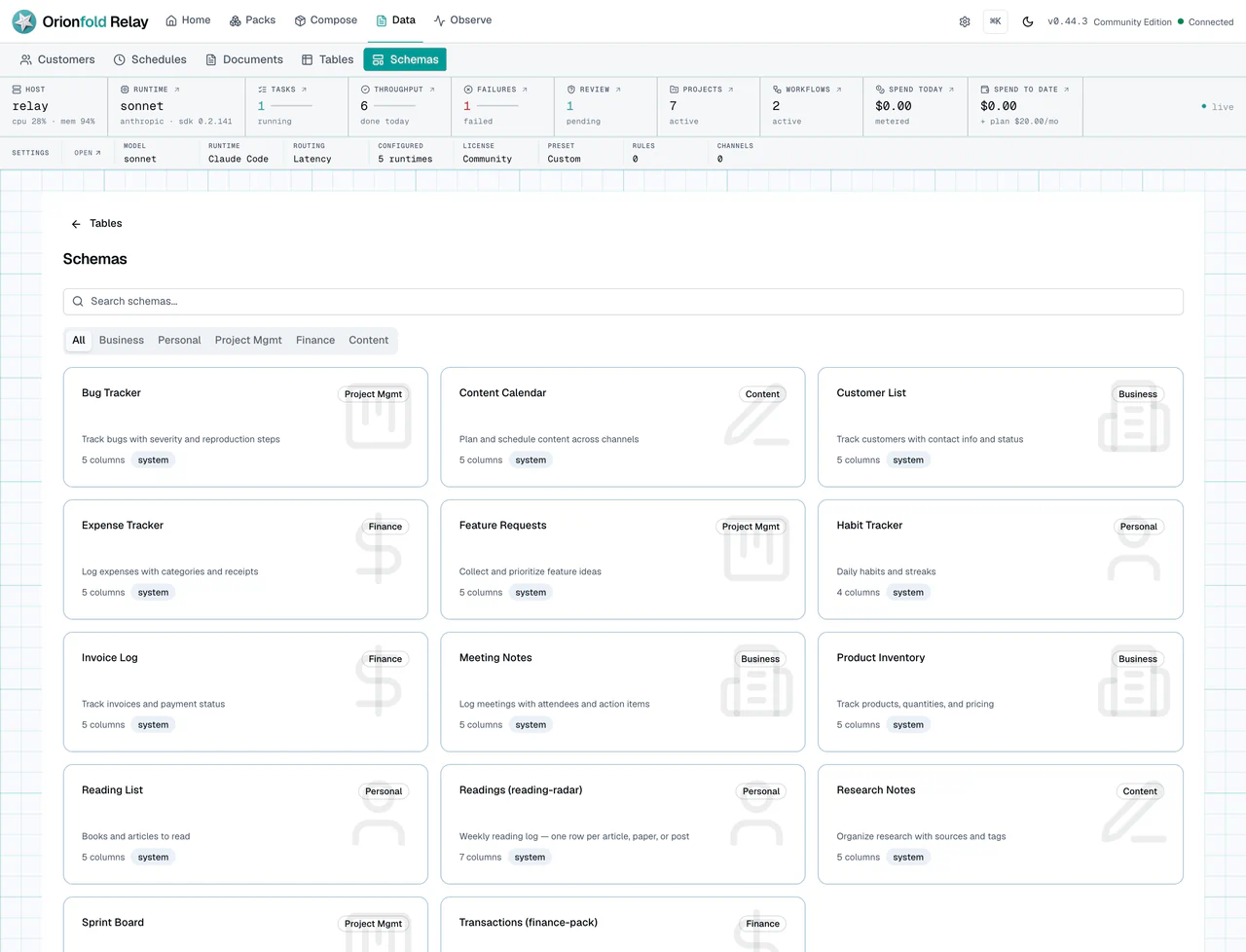Open the Reading List schema card
Screen dimensions: 1246x952
245,824
